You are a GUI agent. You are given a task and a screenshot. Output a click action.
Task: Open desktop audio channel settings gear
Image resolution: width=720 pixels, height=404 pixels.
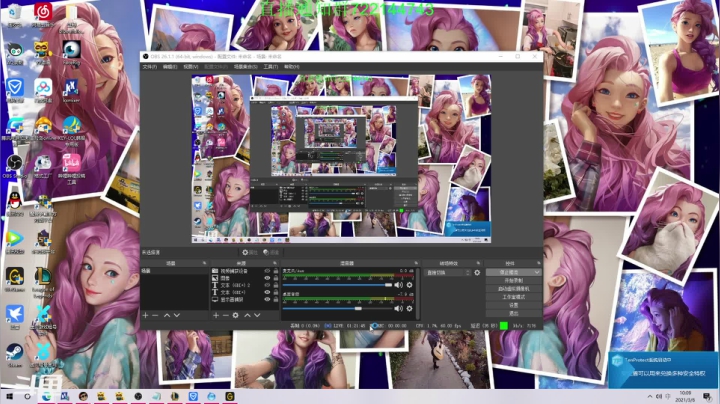pyautogui.click(x=409, y=309)
